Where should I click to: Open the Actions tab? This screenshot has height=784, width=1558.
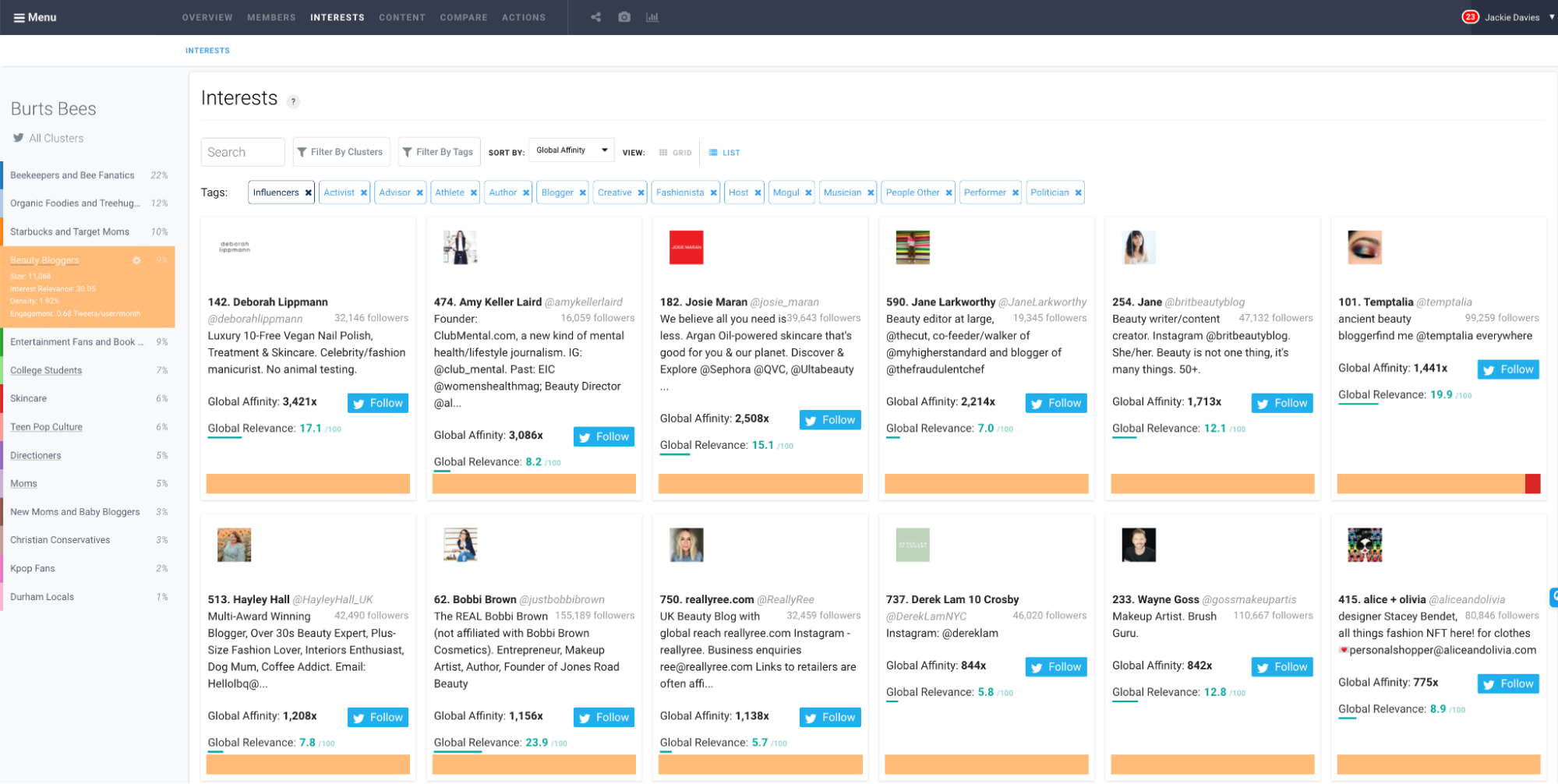point(524,17)
